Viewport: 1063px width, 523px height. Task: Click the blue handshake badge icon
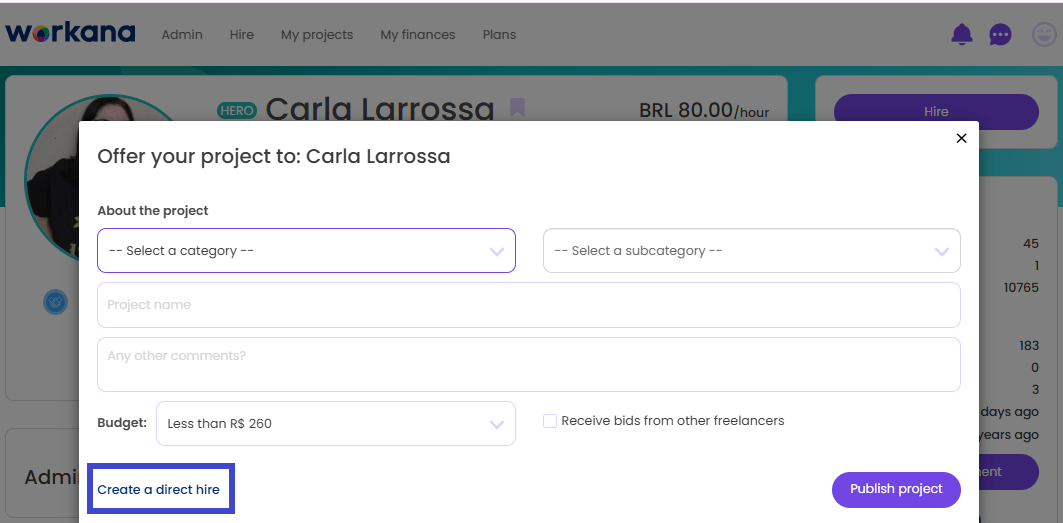point(56,302)
